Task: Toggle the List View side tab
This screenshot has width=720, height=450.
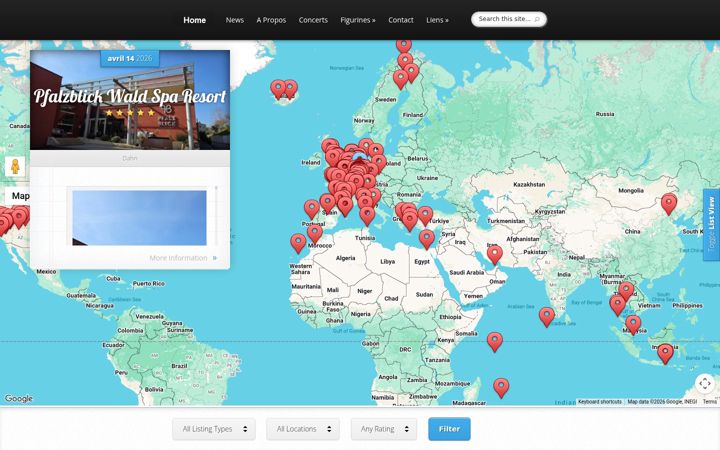Action: click(711, 225)
